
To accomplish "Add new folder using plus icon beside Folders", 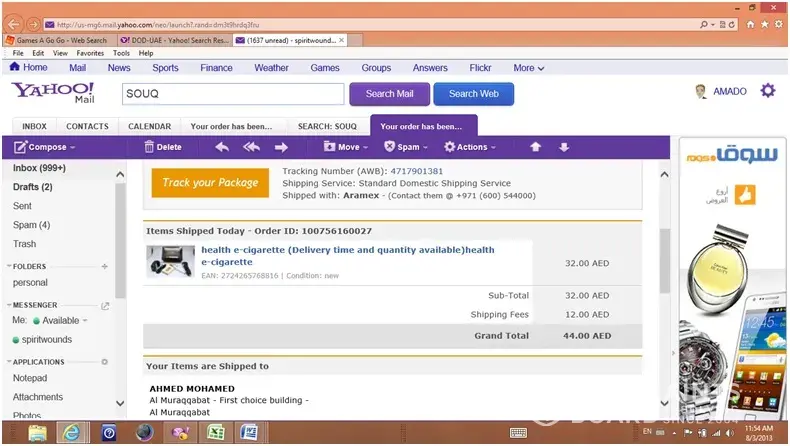I will 104,267.
